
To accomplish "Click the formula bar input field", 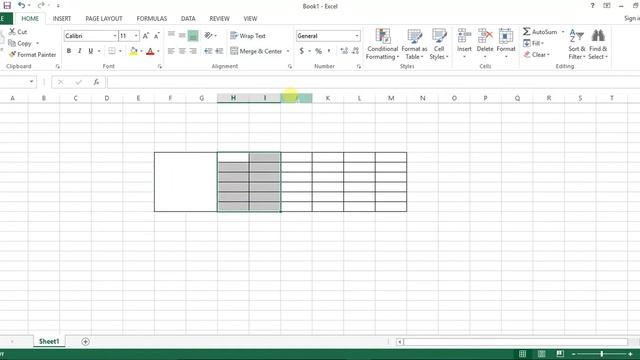I will 373,82.
